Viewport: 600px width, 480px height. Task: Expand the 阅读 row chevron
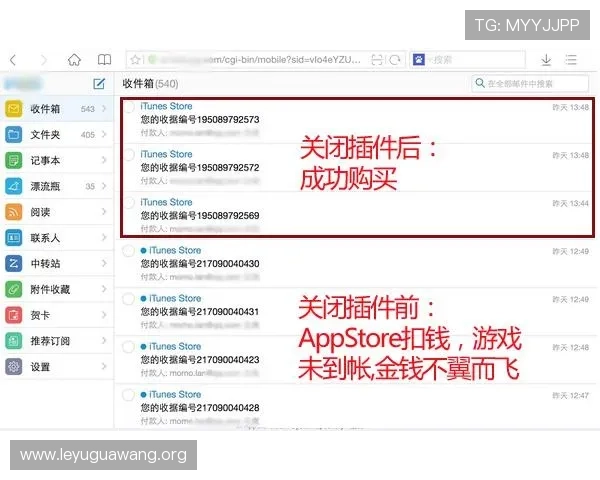pos(104,212)
